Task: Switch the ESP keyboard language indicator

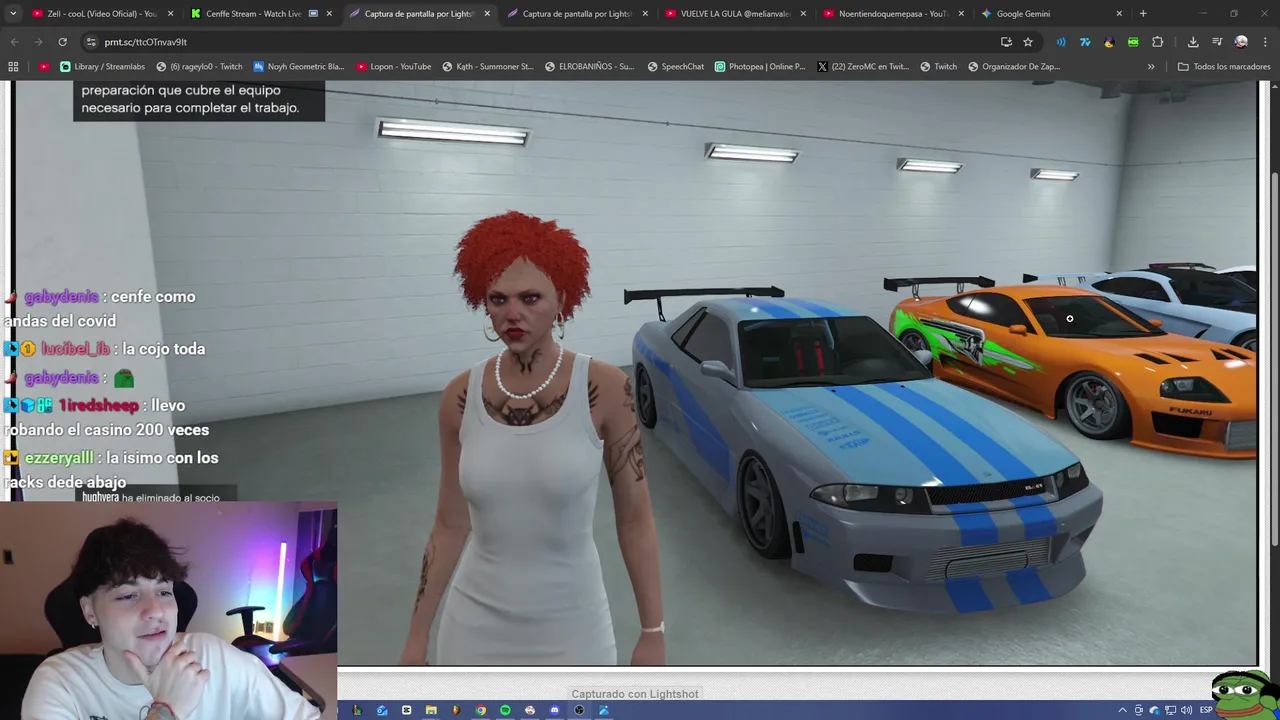Action: 1206,710
